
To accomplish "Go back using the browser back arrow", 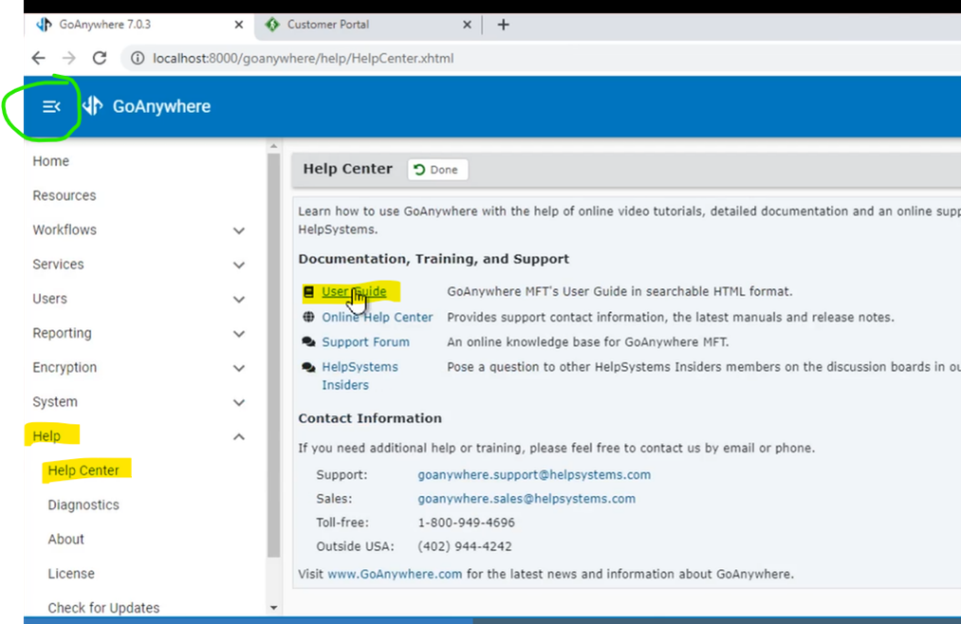I will coord(38,58).
